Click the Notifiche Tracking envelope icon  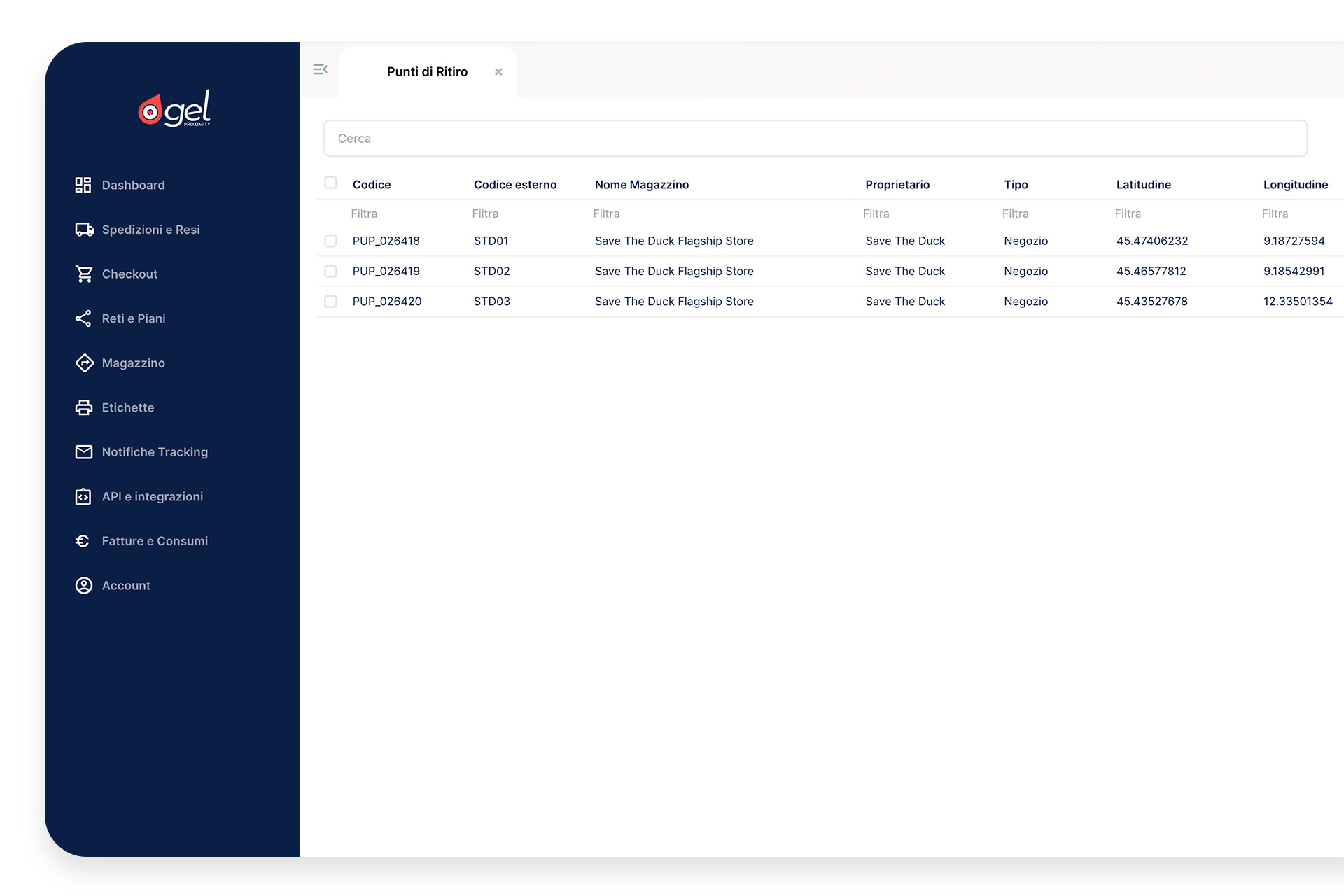pos(84,452)
